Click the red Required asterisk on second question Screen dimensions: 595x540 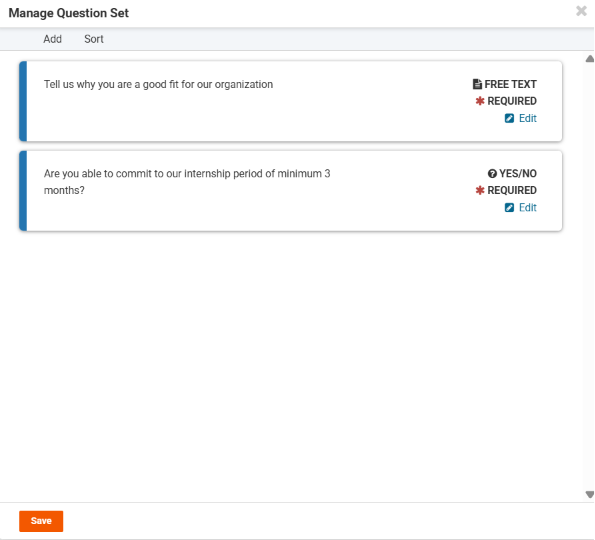[480, 190]
